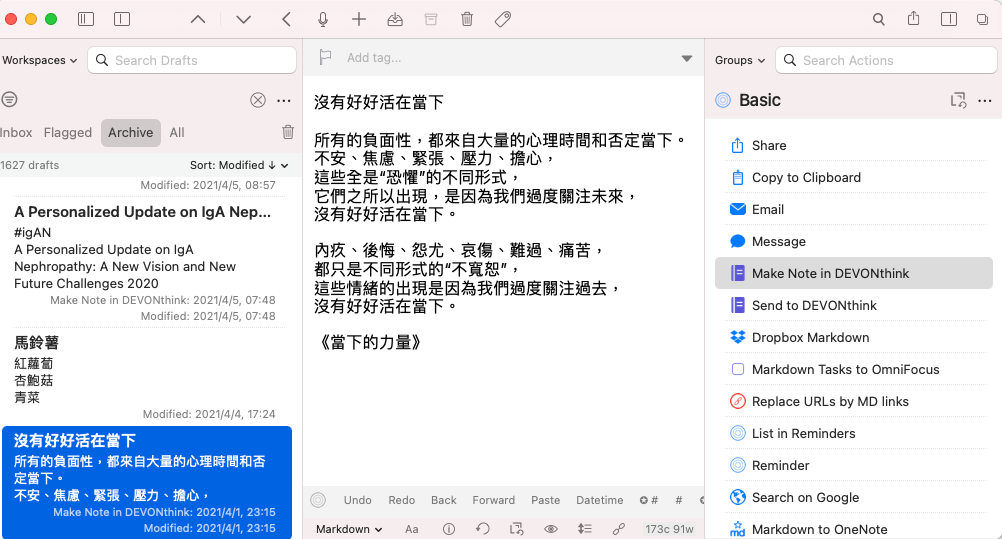Screen dimensions: 1002x539
Task: Click the lone # action bar button
Action: point(679,500)
